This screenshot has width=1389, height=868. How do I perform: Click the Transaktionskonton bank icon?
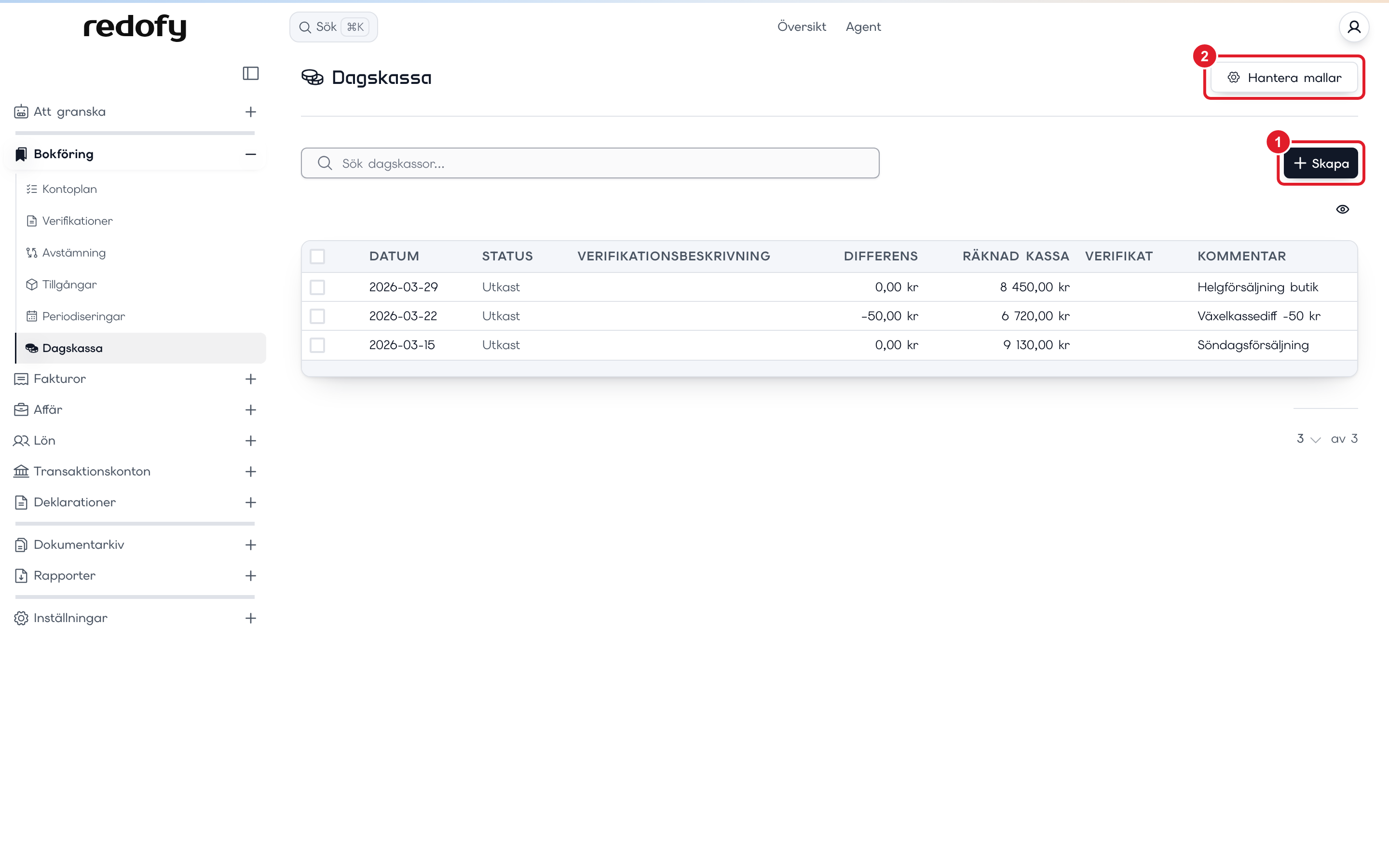coord(21,471)
